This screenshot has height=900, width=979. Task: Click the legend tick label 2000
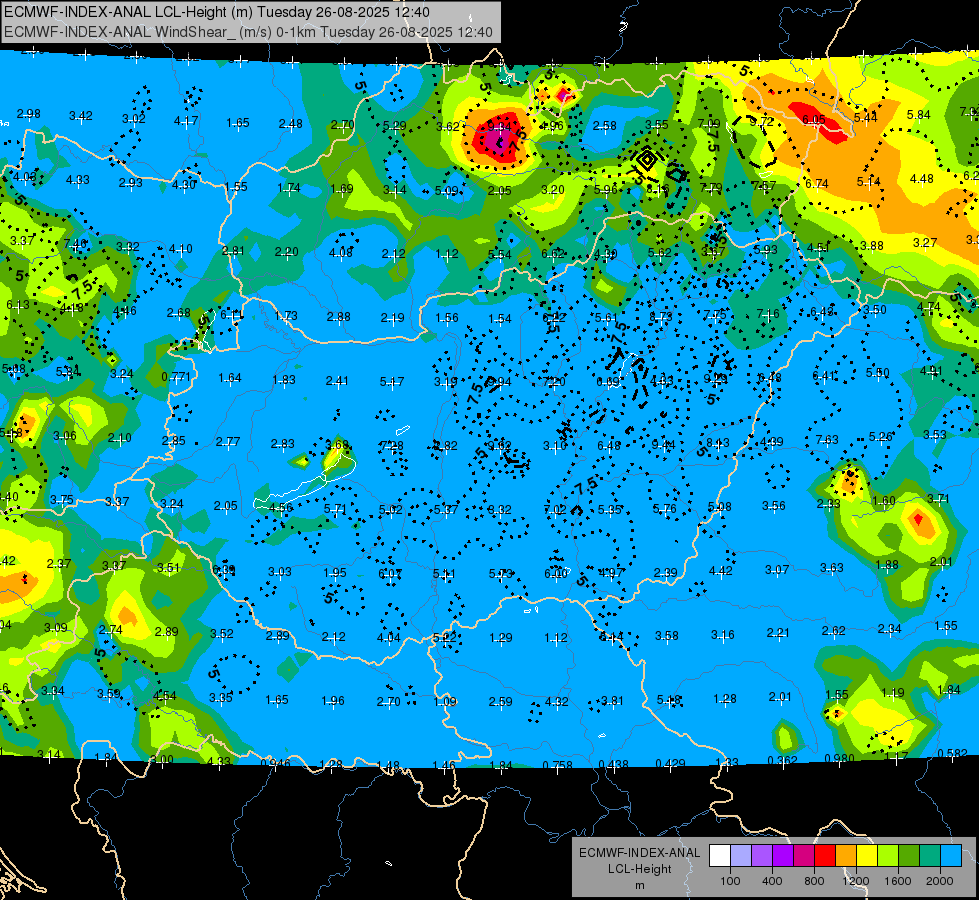pos(940,881)
